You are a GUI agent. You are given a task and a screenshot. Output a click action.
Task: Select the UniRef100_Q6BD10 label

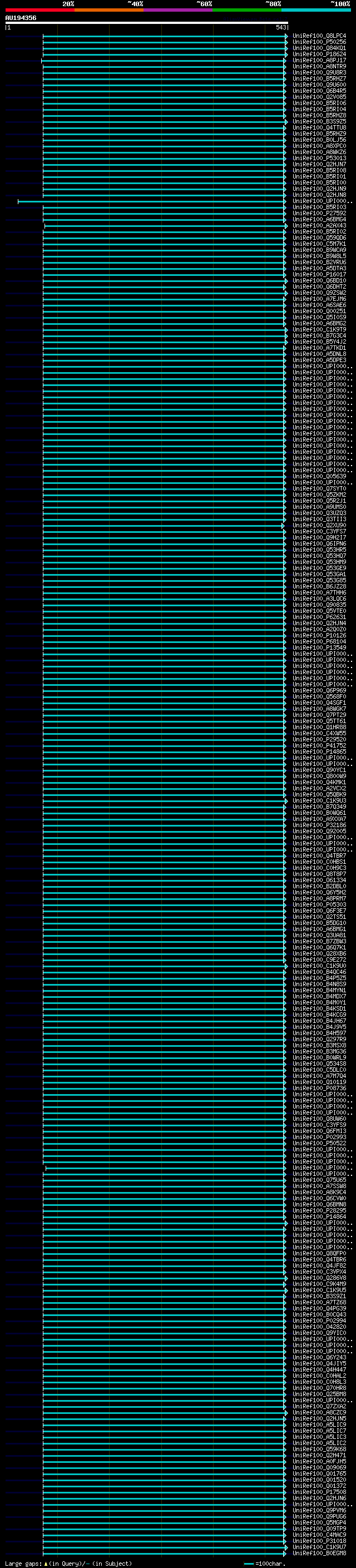(x=319, y=280)
